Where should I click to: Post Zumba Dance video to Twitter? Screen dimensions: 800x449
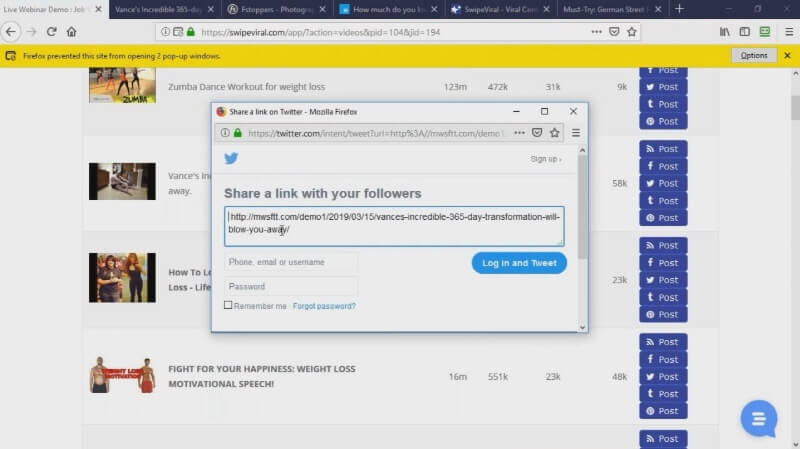(663, 87)
